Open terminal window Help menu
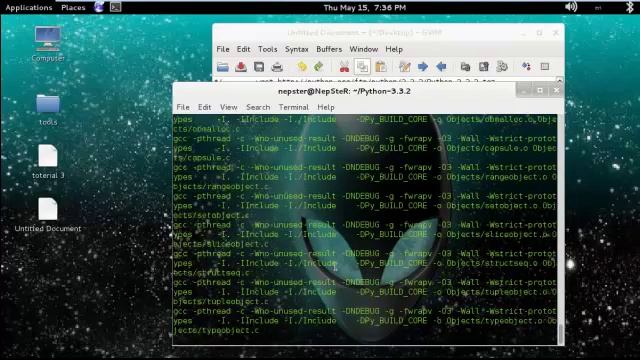640x360 pixels. pyautogui.click(x=326, y=107)
